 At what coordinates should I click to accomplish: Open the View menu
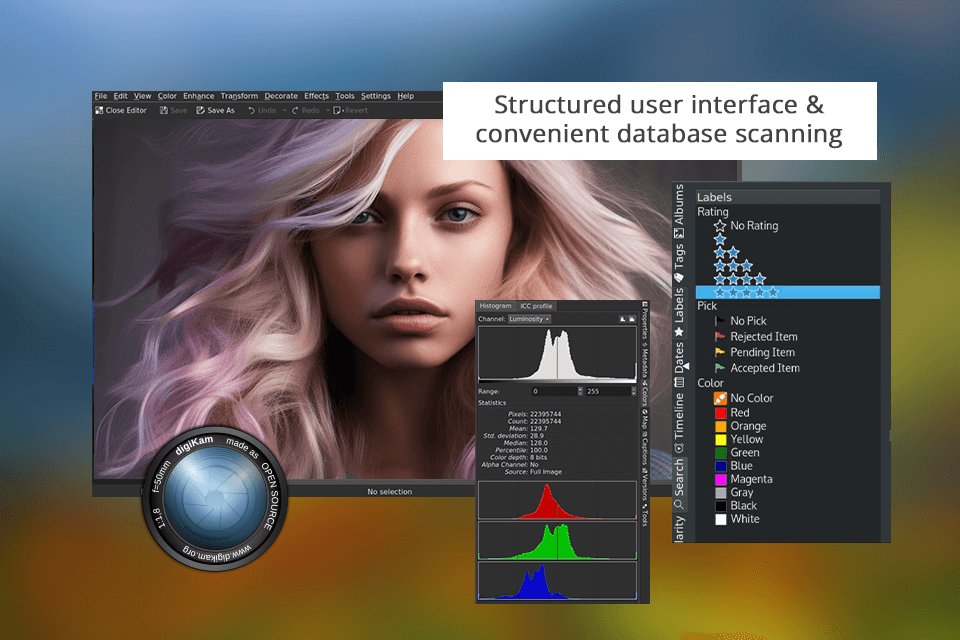click(x=143, y=96)
